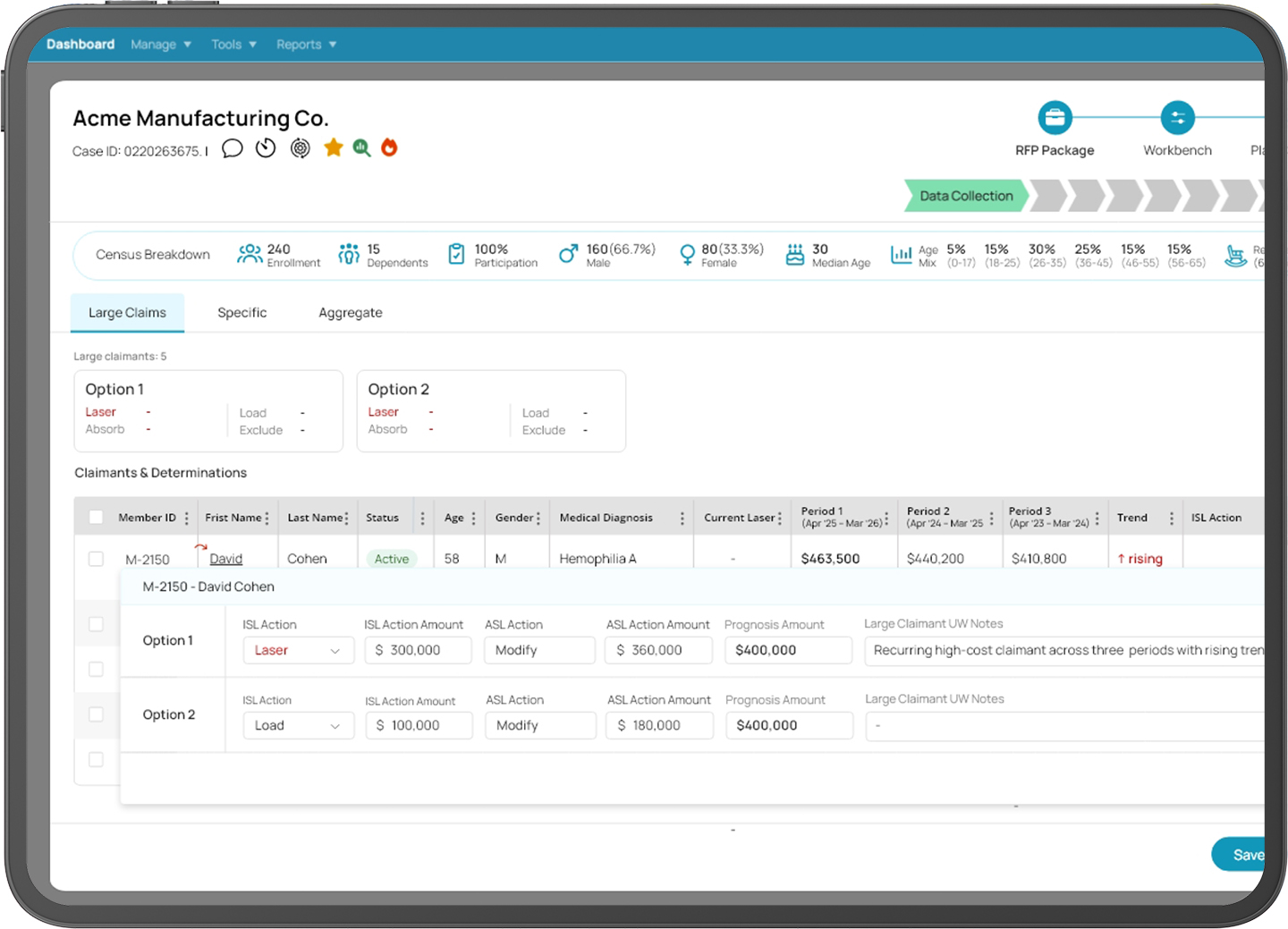This screenshot has height=929, width=1288.
Task: Check the box for member M-2150
Action: [97, 559]
